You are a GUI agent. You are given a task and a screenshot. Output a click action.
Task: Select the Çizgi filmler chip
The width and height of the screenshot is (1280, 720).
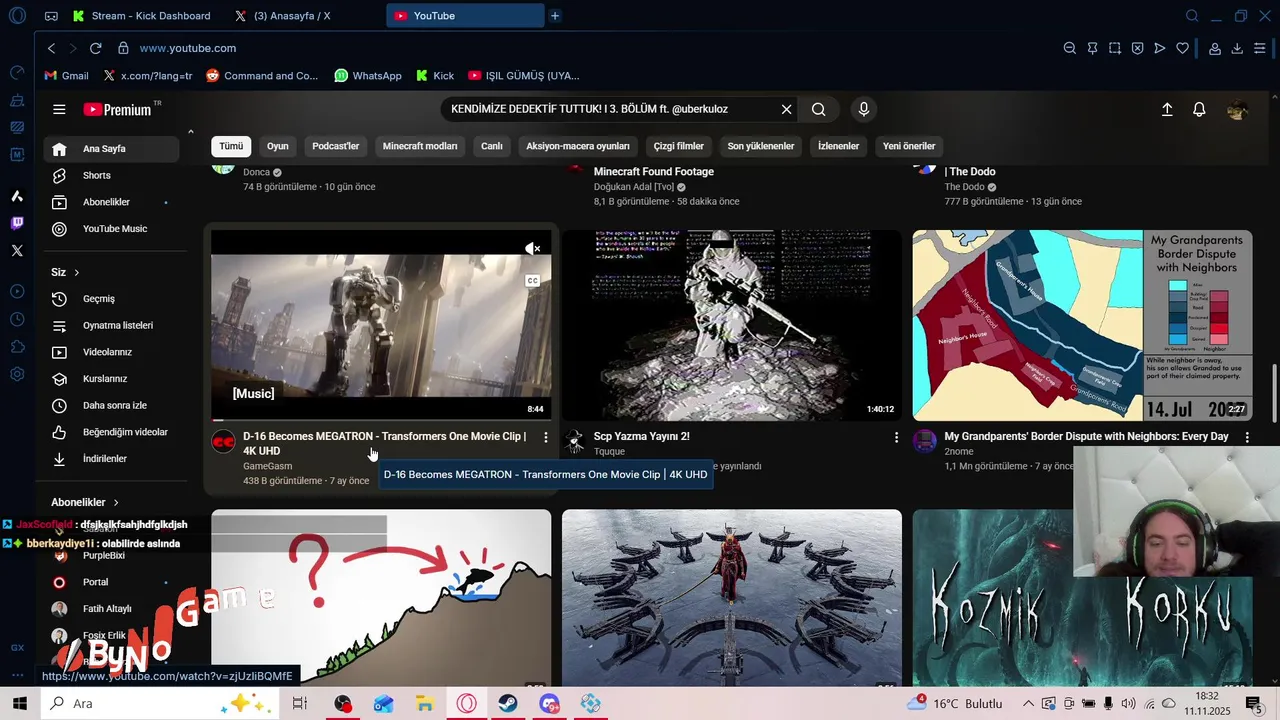point(679,146)
